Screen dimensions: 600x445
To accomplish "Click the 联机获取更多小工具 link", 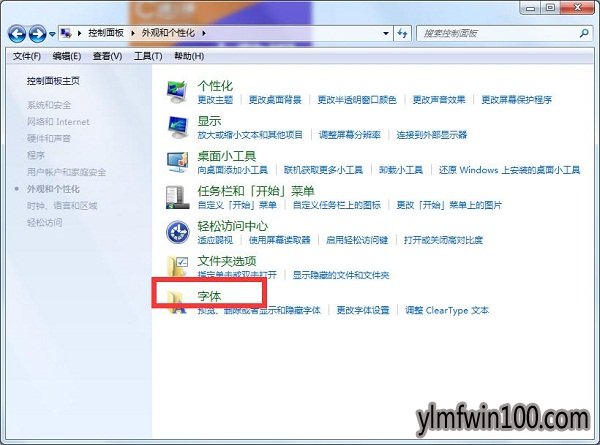I will point(323,170).
